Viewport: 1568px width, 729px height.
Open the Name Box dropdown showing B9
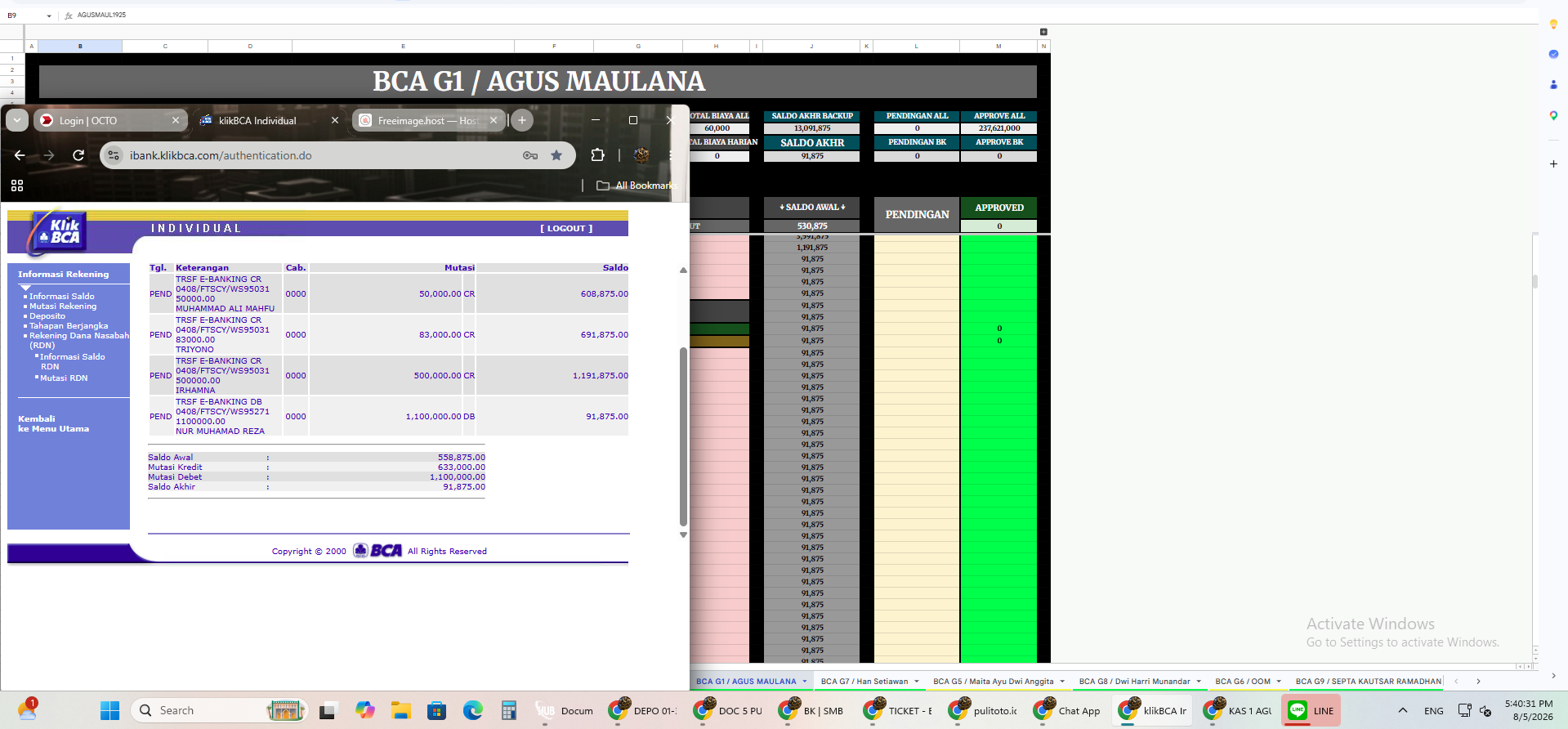tap(49, 16)
